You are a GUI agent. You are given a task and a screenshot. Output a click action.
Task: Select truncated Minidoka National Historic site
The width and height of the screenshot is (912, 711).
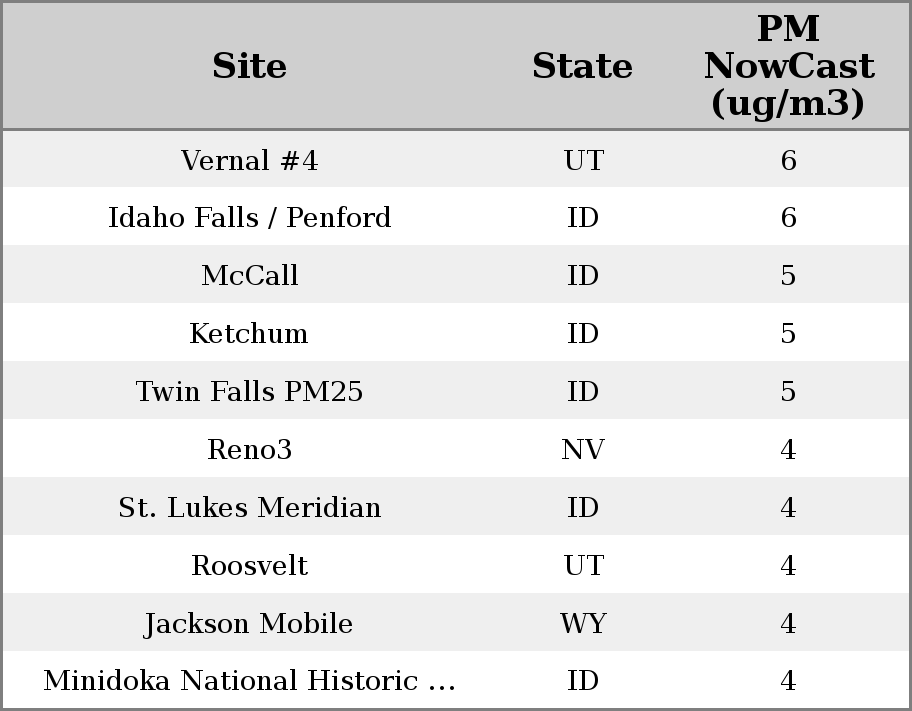pyautogui.click(x=249, y=681)
